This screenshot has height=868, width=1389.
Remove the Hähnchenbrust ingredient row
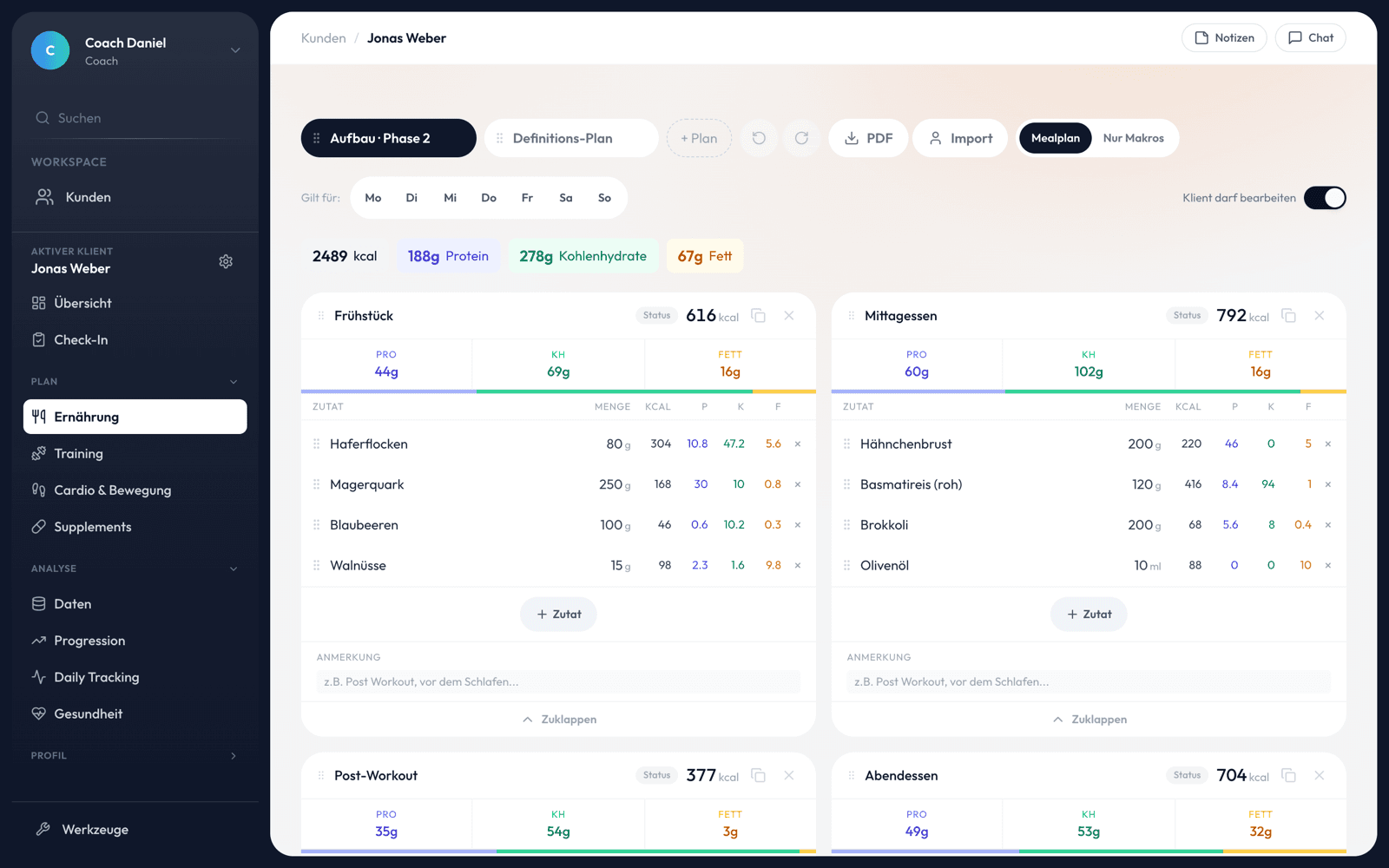[1328, 444]
